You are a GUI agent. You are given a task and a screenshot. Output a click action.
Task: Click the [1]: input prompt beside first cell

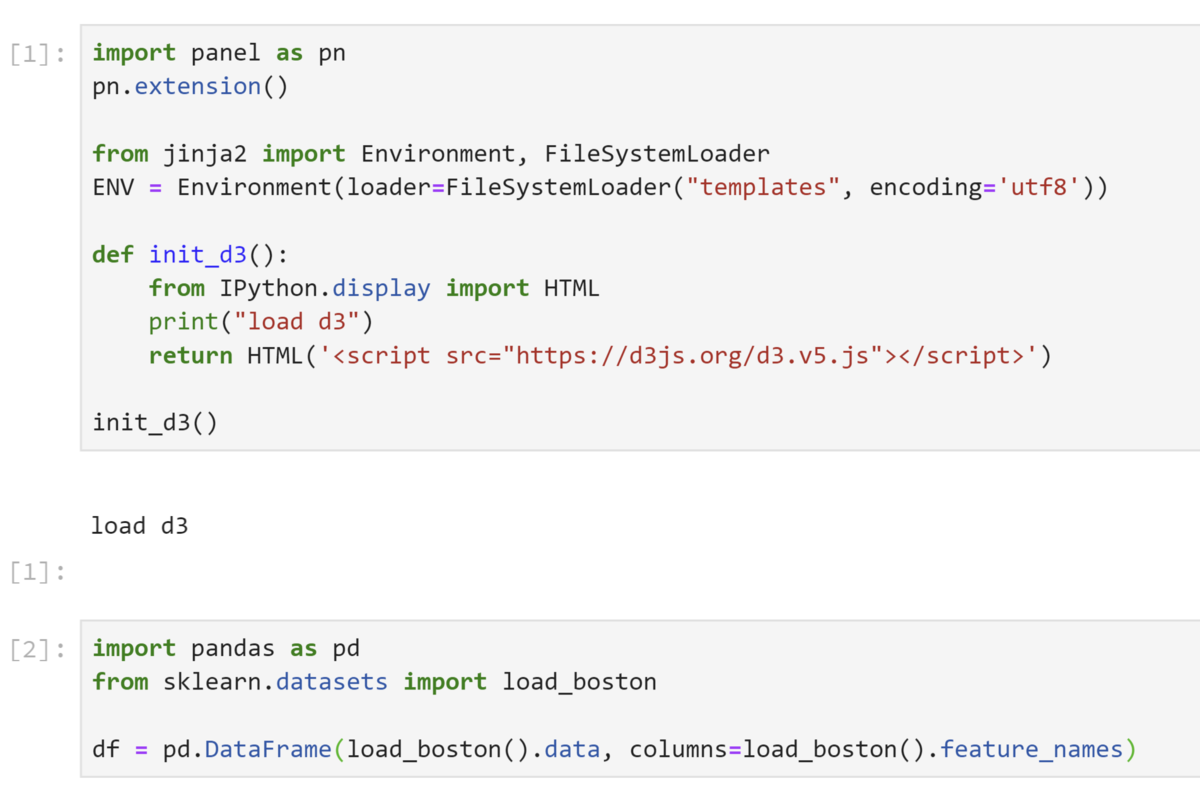tap(38, 53)
